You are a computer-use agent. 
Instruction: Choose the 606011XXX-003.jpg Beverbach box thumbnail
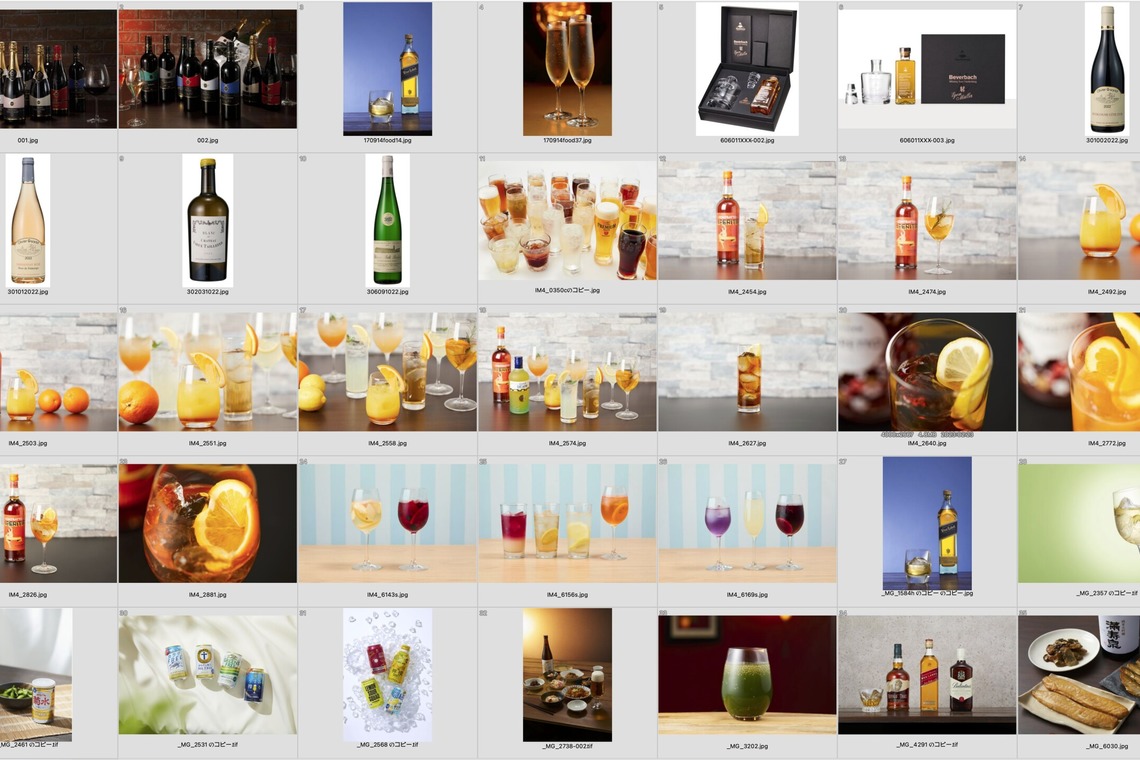(927, 68)
